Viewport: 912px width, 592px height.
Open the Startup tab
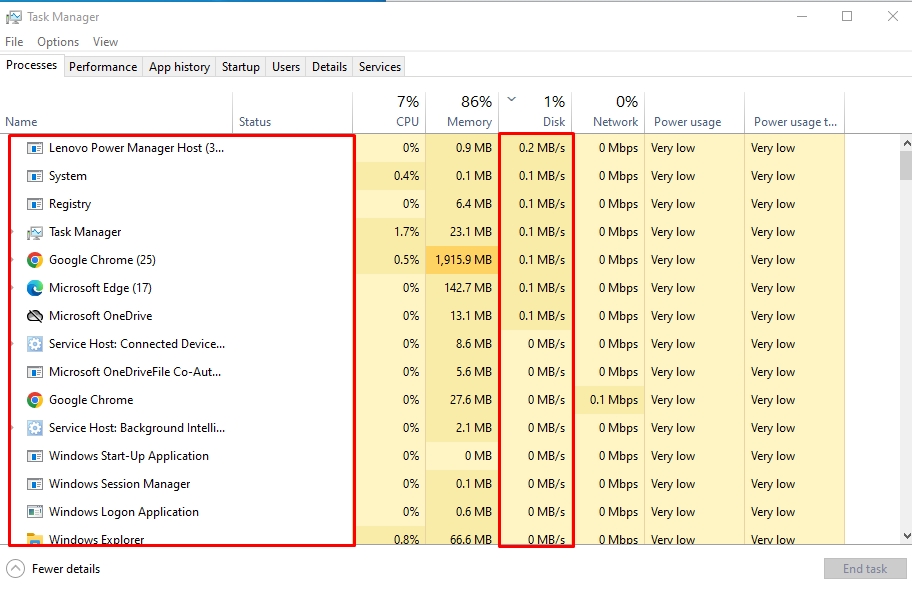tap(241, 67)
